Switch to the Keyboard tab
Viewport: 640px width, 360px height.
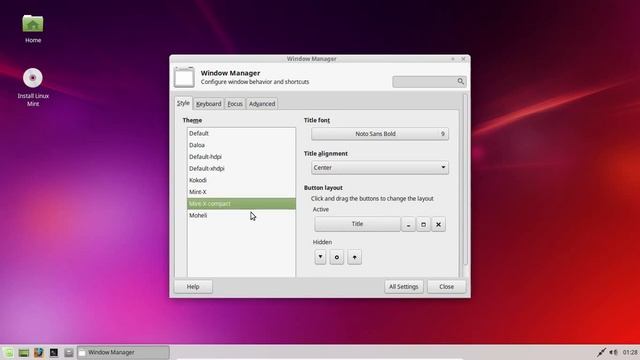pyautogui.click(x=209, y=104)
